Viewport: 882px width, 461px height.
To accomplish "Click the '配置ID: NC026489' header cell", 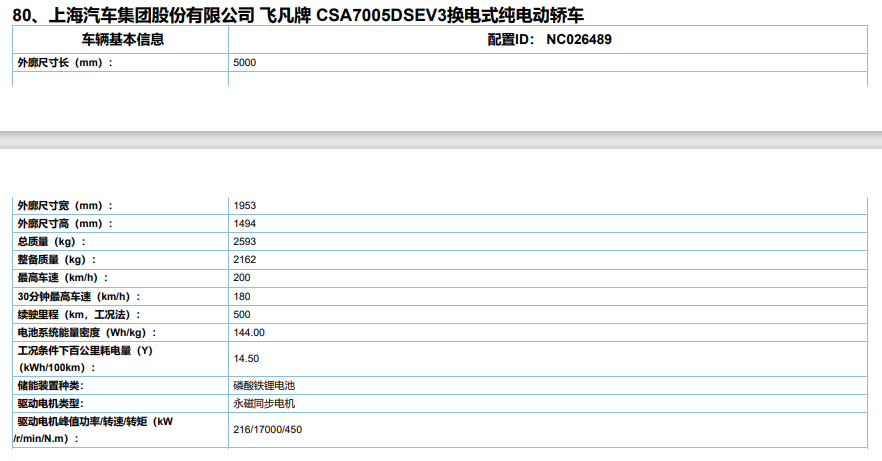I will click(x=550, y=39).
